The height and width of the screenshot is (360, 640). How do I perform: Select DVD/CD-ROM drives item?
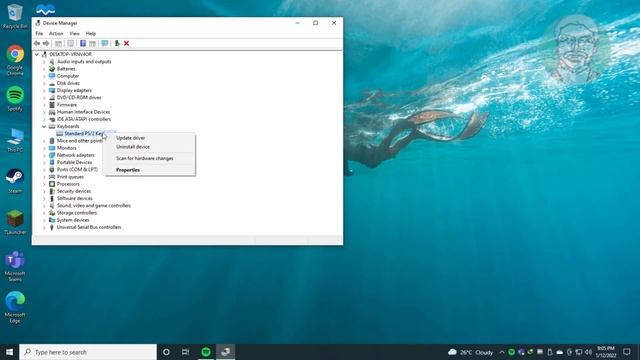tap(79, 98)
